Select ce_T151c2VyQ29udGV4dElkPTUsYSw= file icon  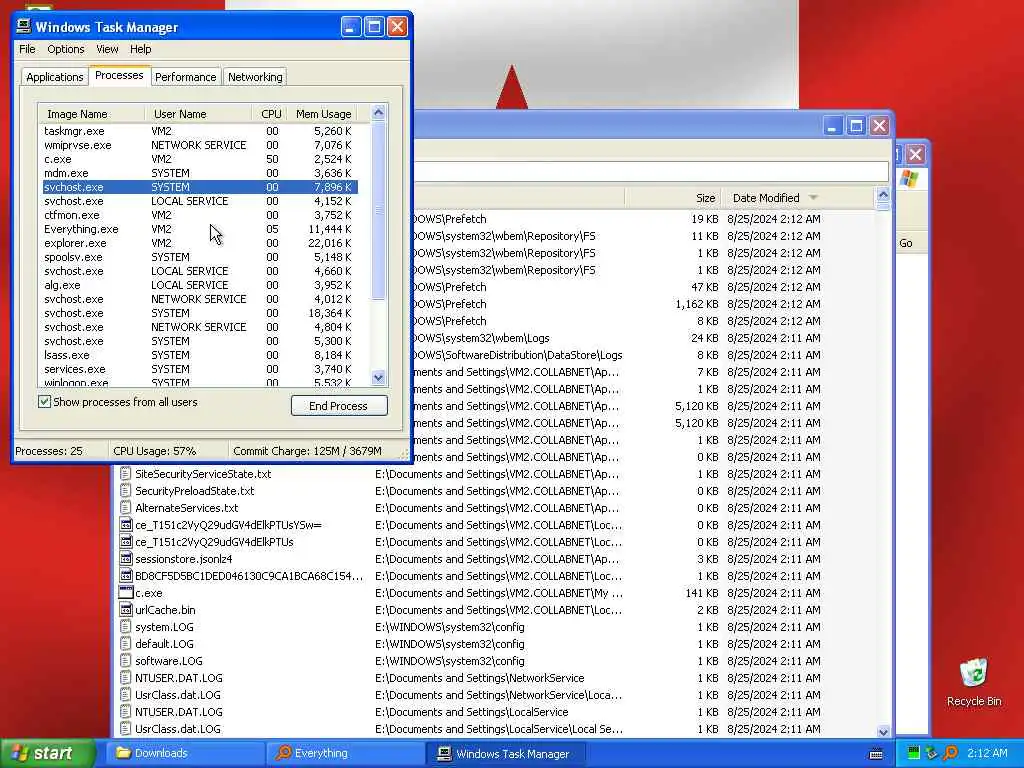coord(125,524)
